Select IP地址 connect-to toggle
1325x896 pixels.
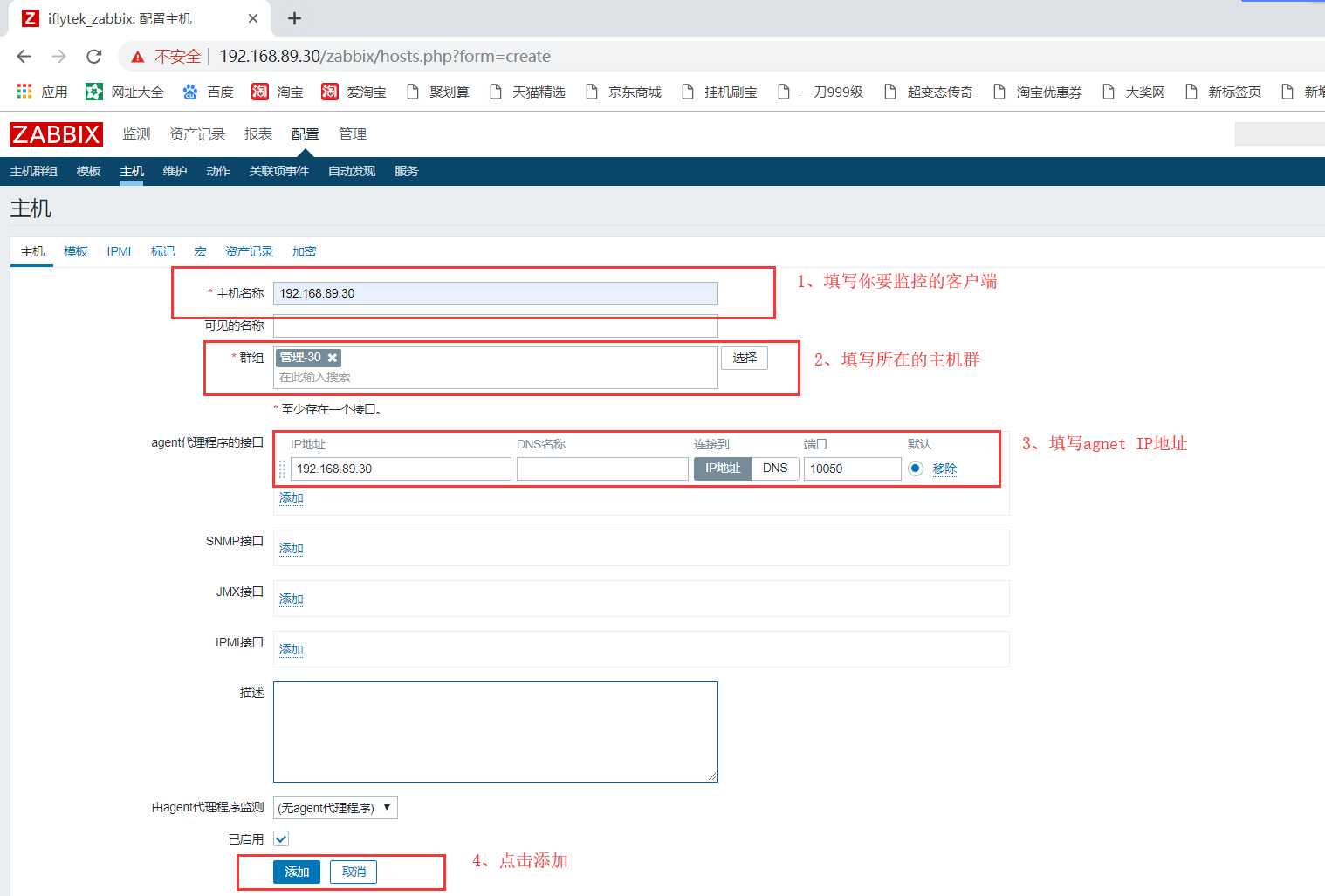pos(723,469)
